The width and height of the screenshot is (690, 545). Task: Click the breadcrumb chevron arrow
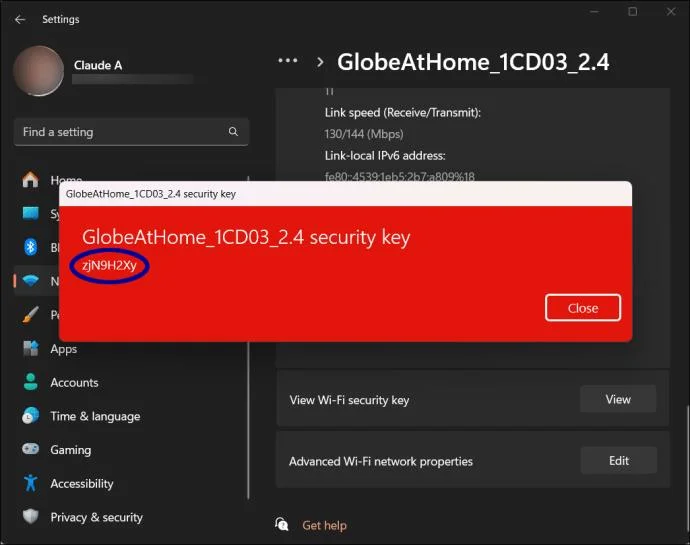pyautogui.click(x=320, y=62)
